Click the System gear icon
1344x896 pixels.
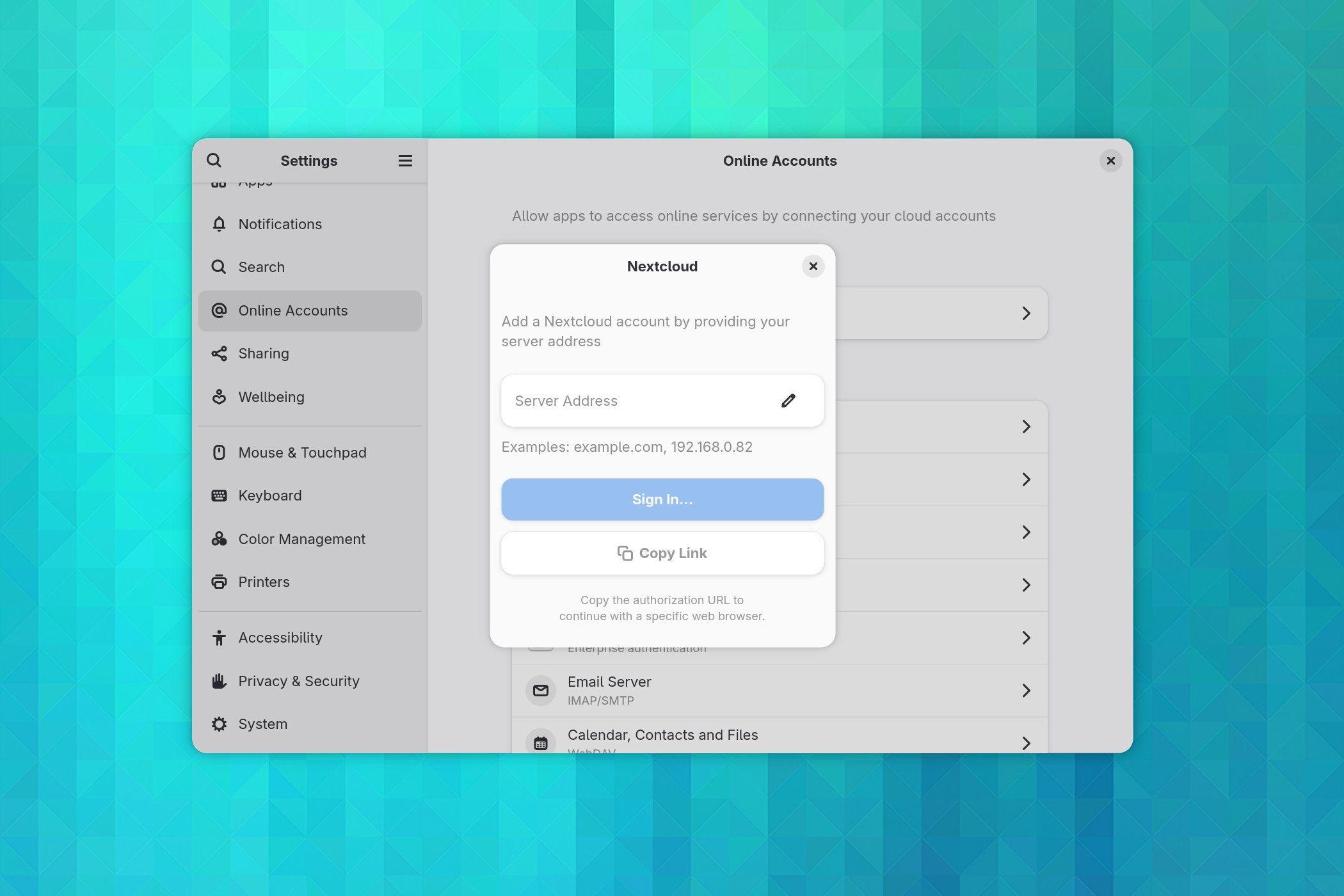tap(219, 724)
